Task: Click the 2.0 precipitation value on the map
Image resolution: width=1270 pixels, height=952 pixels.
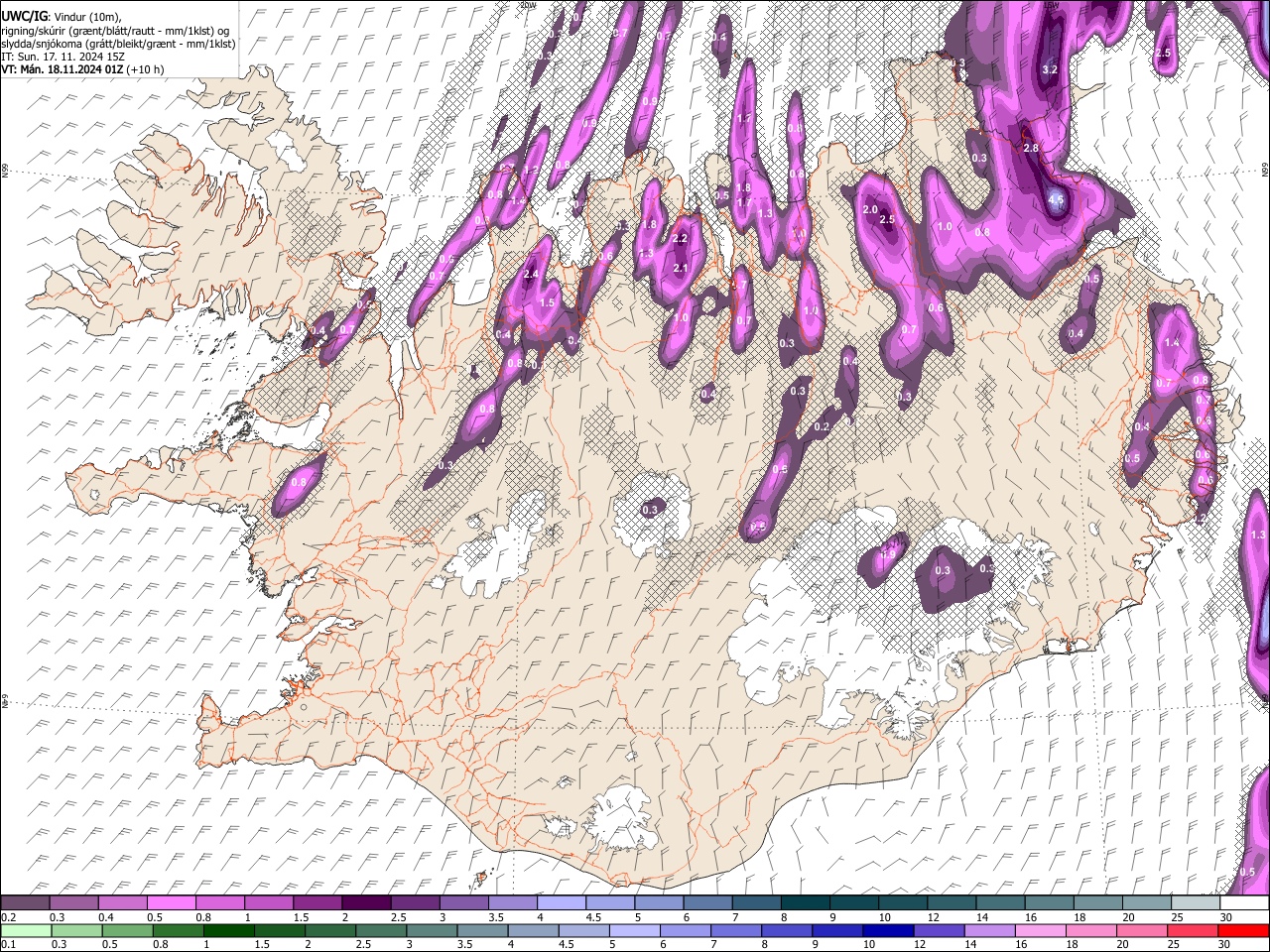Action: [870, 210]
